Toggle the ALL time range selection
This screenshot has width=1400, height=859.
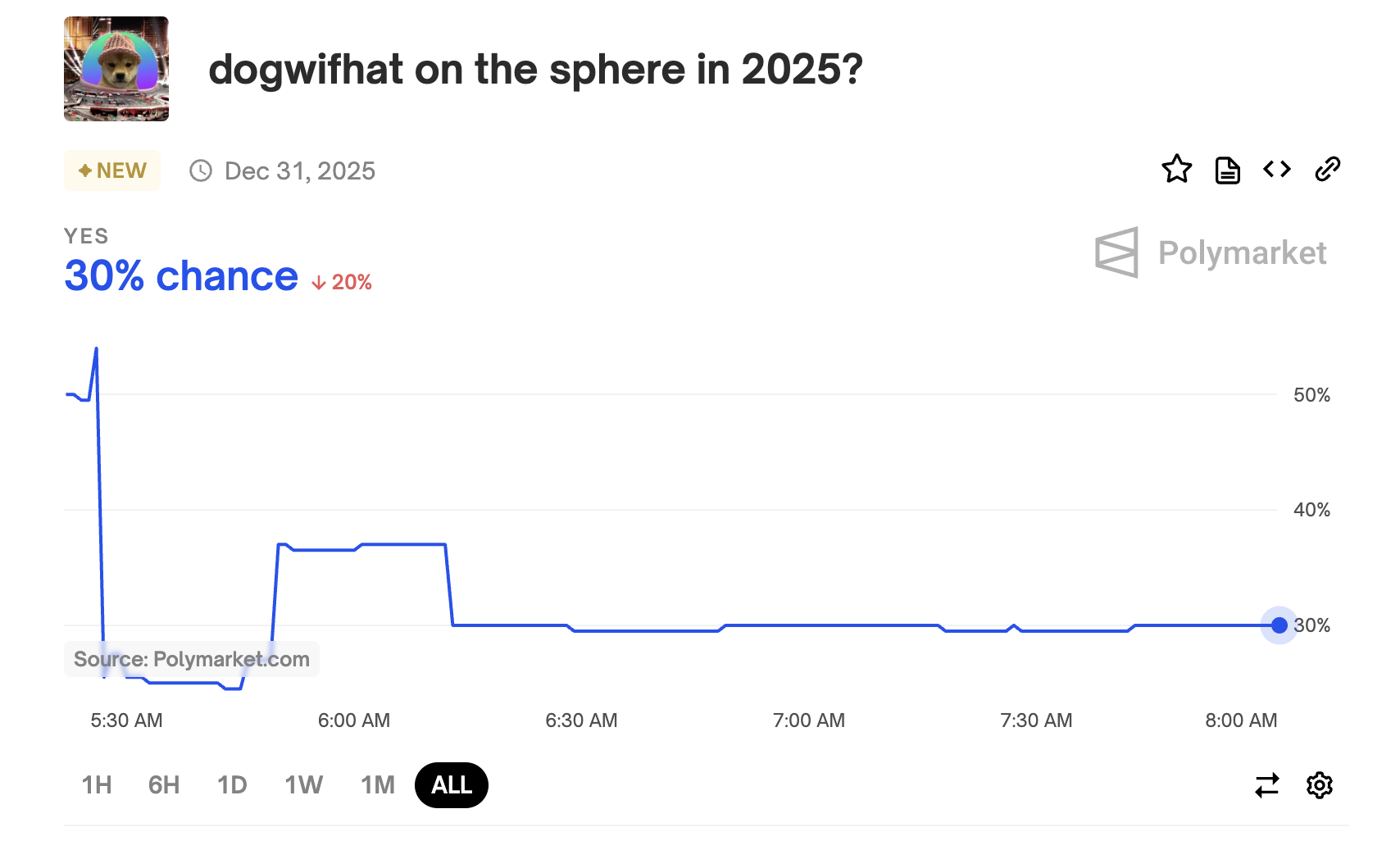coord(451,785)
